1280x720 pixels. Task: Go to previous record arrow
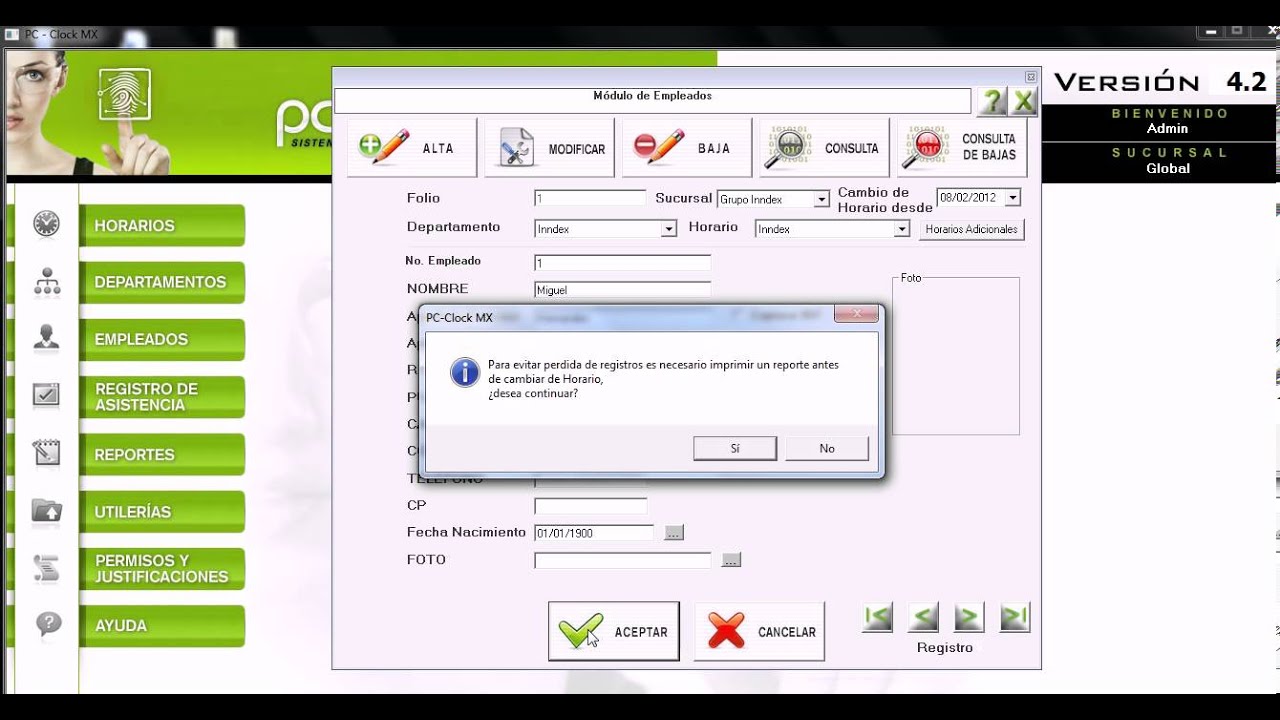click(x=923, y=617)
